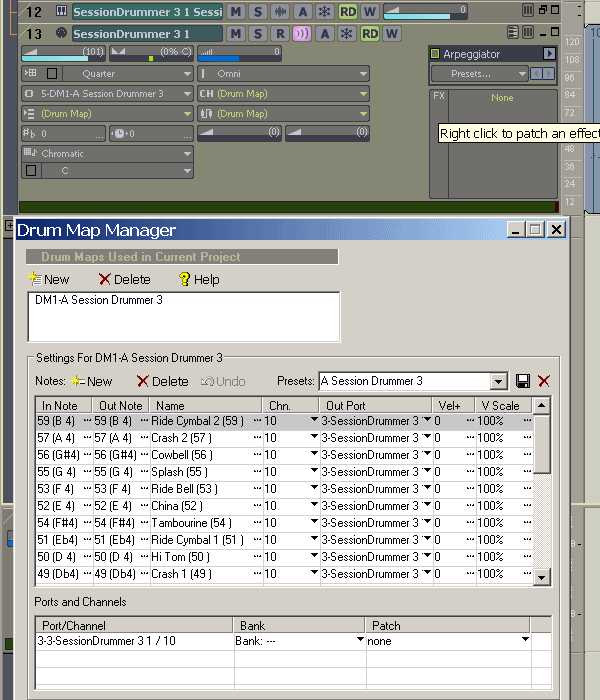Open the drum map Presets dropdown
The width and height of the screenshot is (600, 700).
click(x=499, y=381)
